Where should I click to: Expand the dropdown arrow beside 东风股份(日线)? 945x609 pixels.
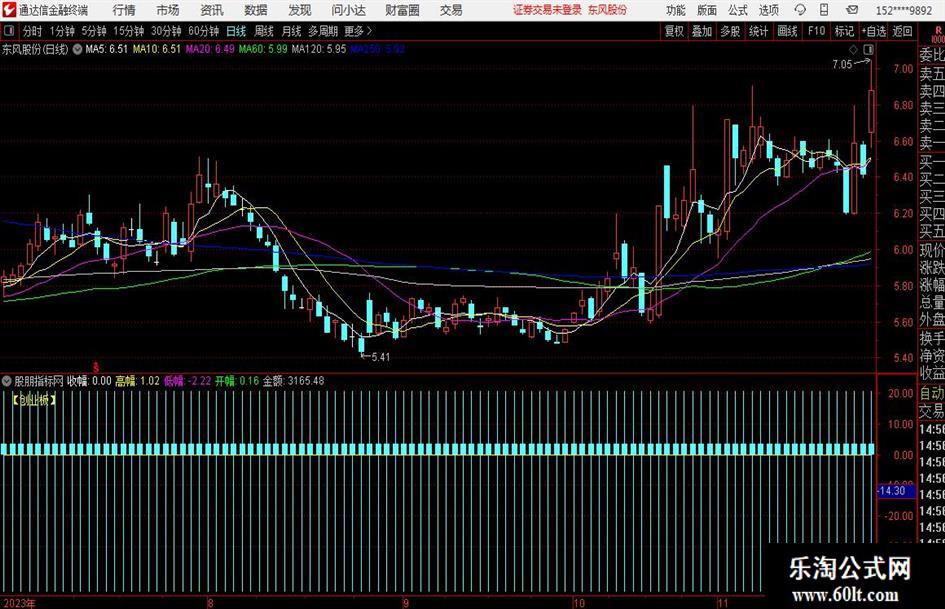(x=77, y=49)
